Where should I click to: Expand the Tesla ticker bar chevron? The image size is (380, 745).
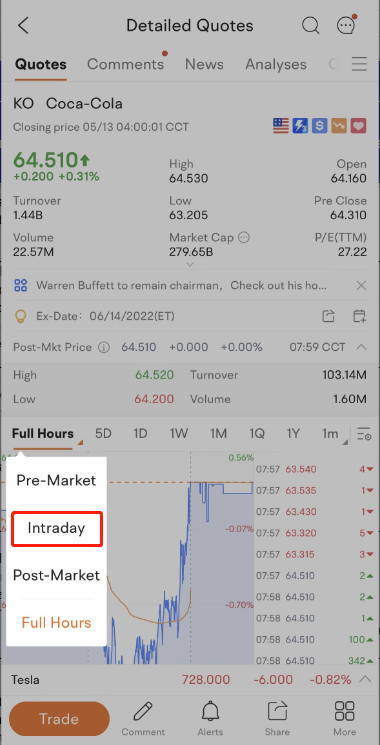364,679
